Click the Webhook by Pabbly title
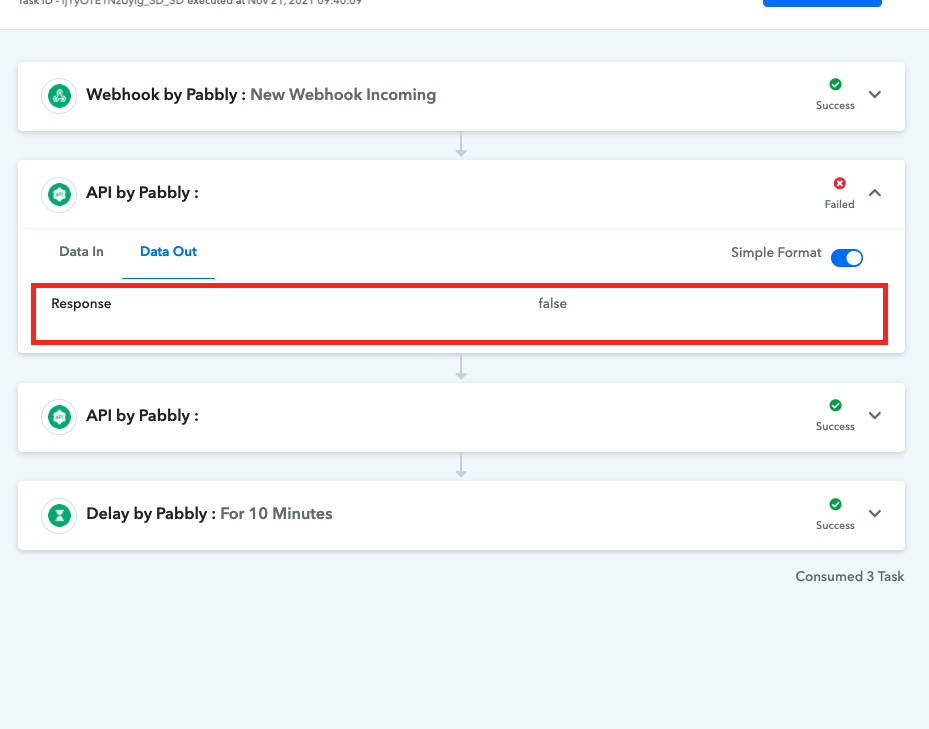This screenshot has height=729, width=929. click(x=166, y=94)
